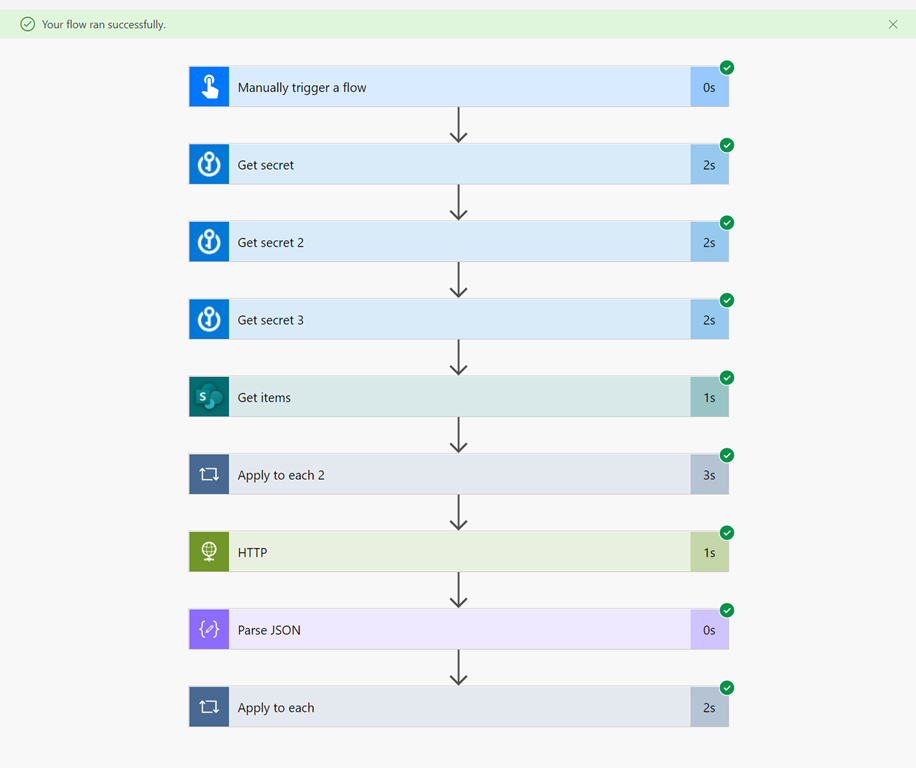Dismiss the flow ran successfully banner
The width and height of the screenshot is (916, 768).
[x=893, y=24]
